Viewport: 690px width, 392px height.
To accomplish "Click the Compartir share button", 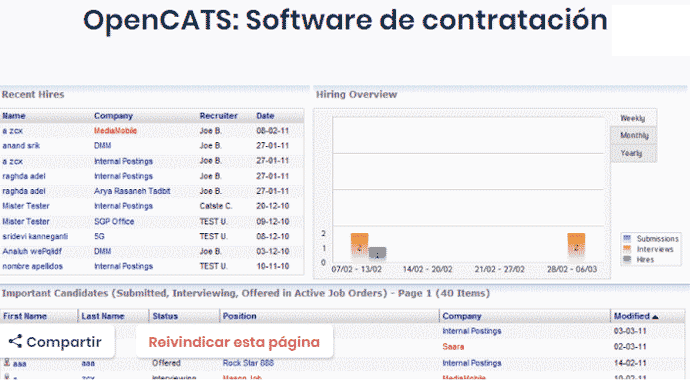I will (56, 342).
